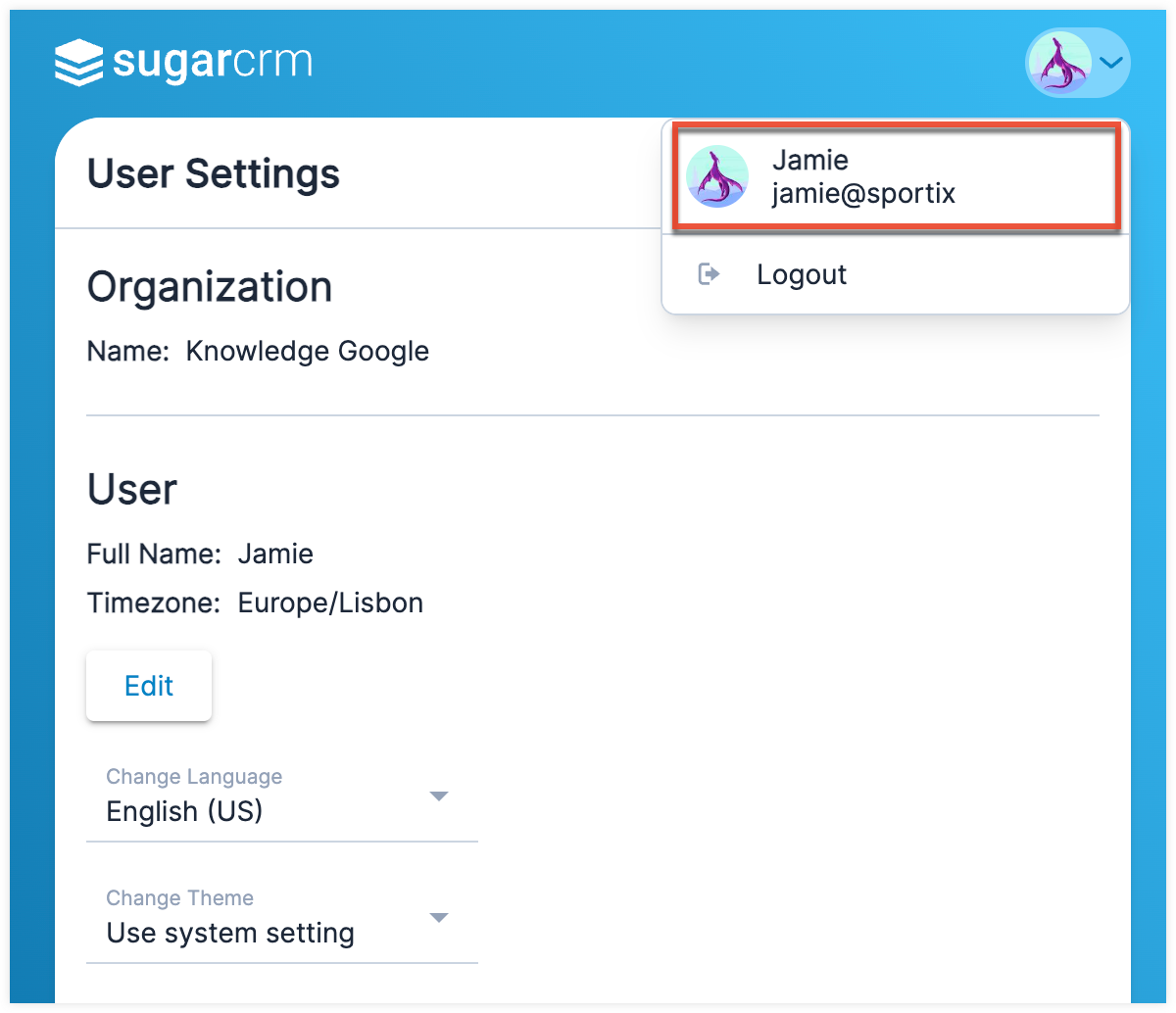This screenshot has height=1013, width=1176.
Task: Select the Jamie name entry in the menu
Action: point(810,160)
